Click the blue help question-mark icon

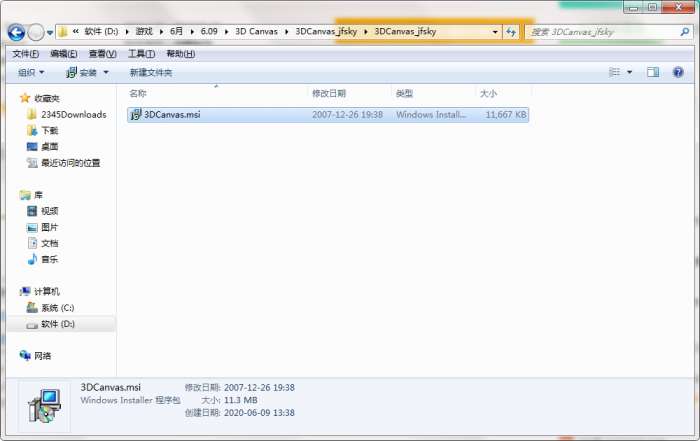tap(678, 72)
